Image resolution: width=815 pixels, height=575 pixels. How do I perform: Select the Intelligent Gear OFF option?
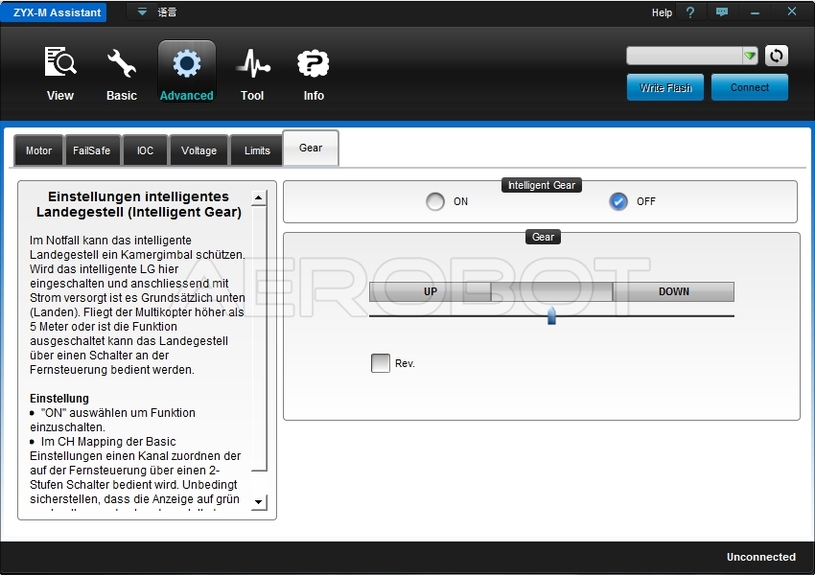click(x=619, y=201)
